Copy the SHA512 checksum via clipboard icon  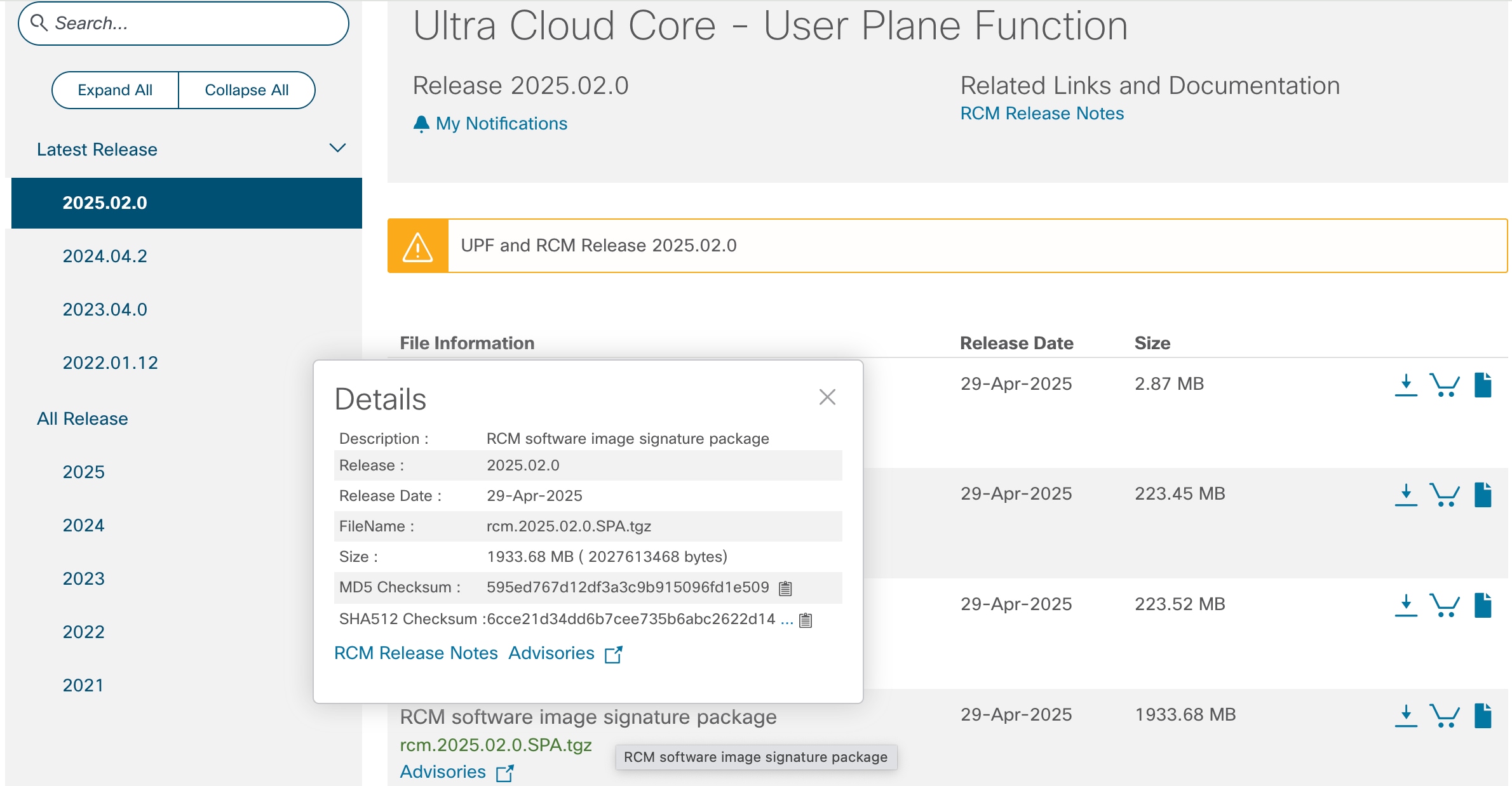pyautogui.click(x=805, y=620)
